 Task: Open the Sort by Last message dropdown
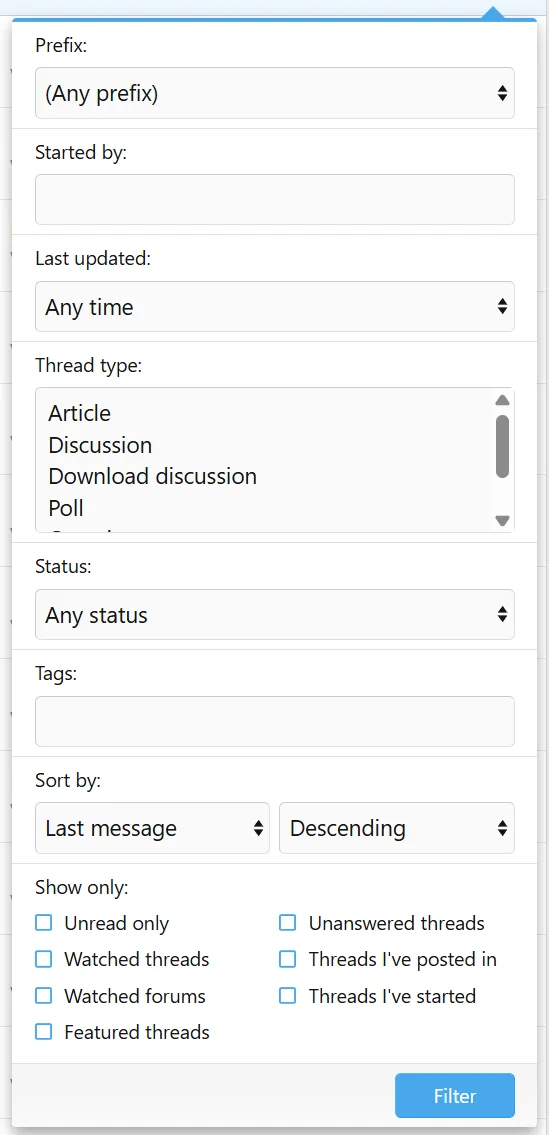tap(152, 828)
